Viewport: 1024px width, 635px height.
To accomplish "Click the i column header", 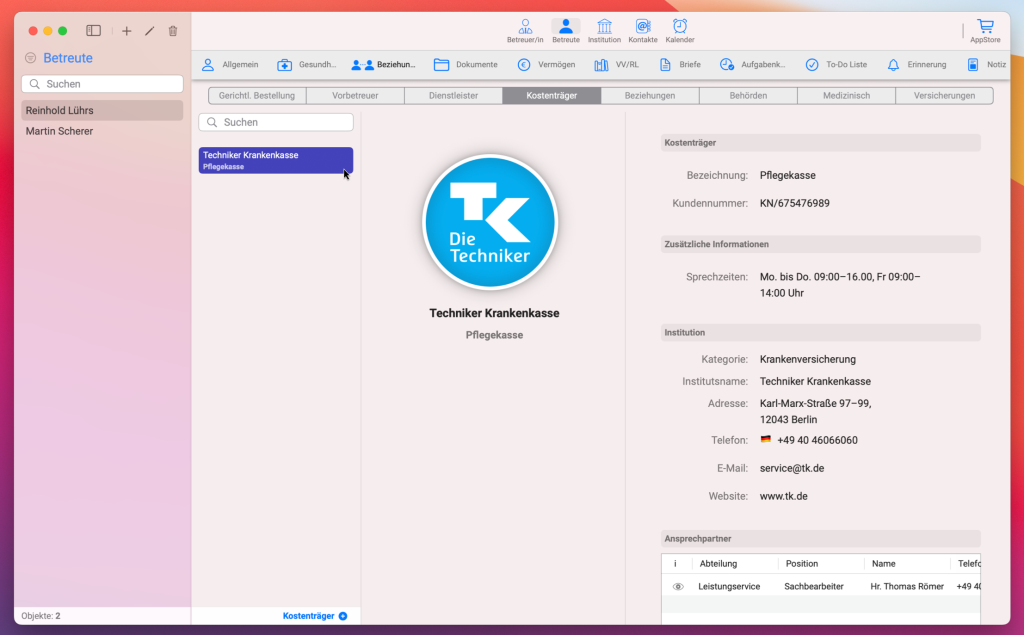I will tap(675, 564).
